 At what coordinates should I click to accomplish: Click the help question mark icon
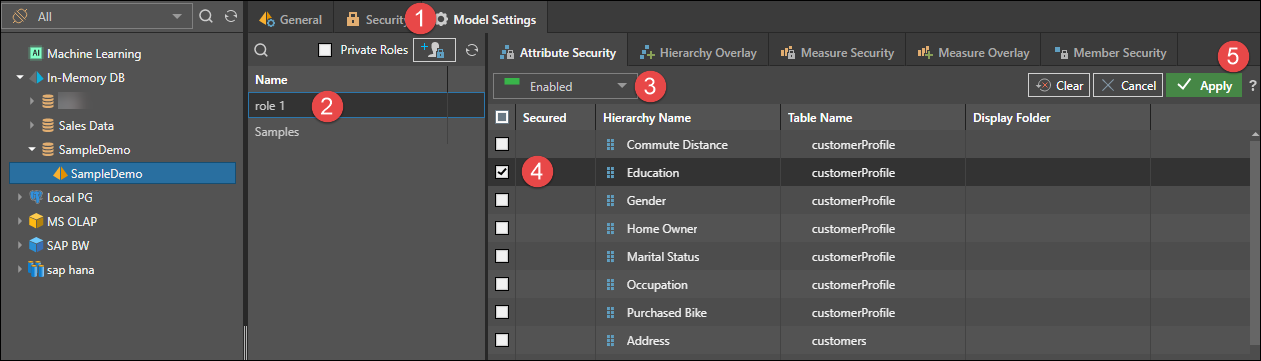tap(1253, 86)
